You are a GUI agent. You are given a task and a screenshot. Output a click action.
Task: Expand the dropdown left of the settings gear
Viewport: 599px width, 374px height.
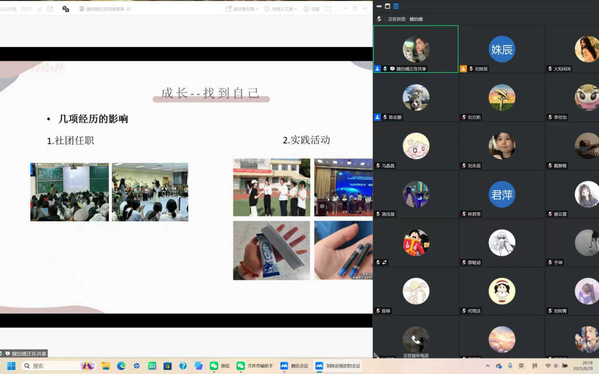coord(280,9)
